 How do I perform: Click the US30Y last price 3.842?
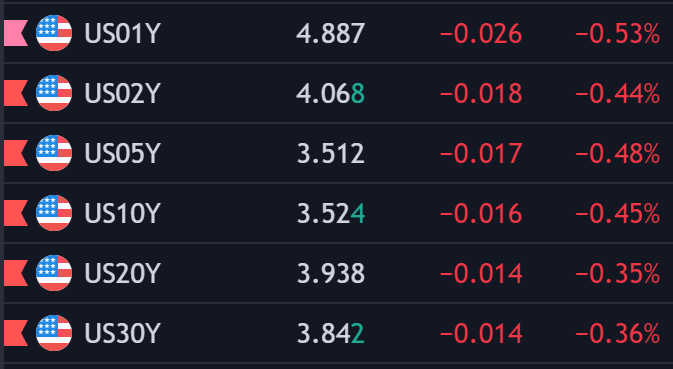(x=330, y=334)
